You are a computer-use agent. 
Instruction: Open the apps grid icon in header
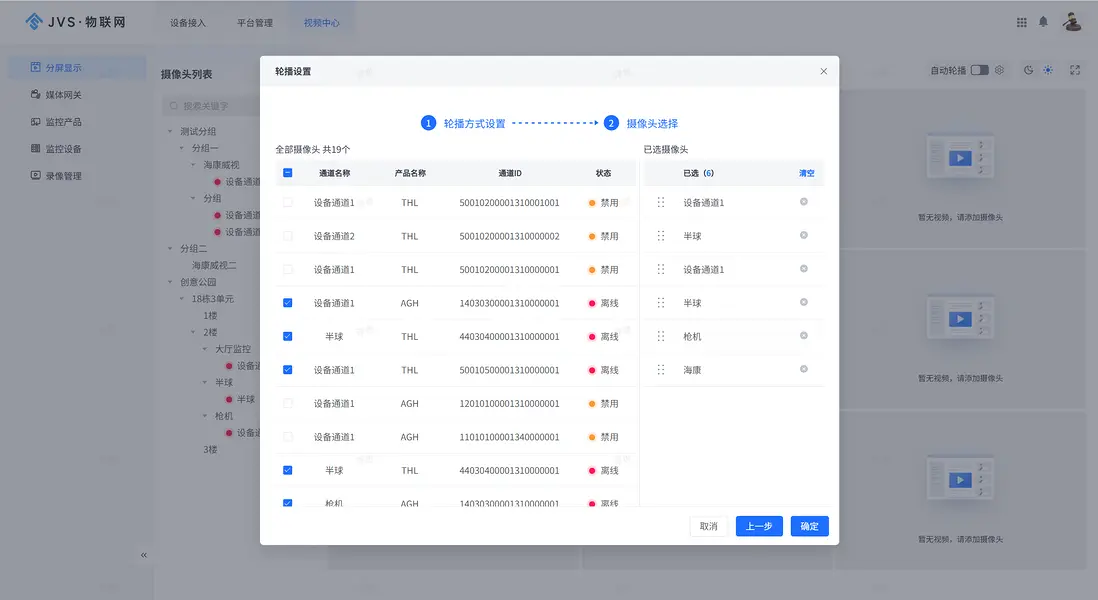tap(1022, 22)
